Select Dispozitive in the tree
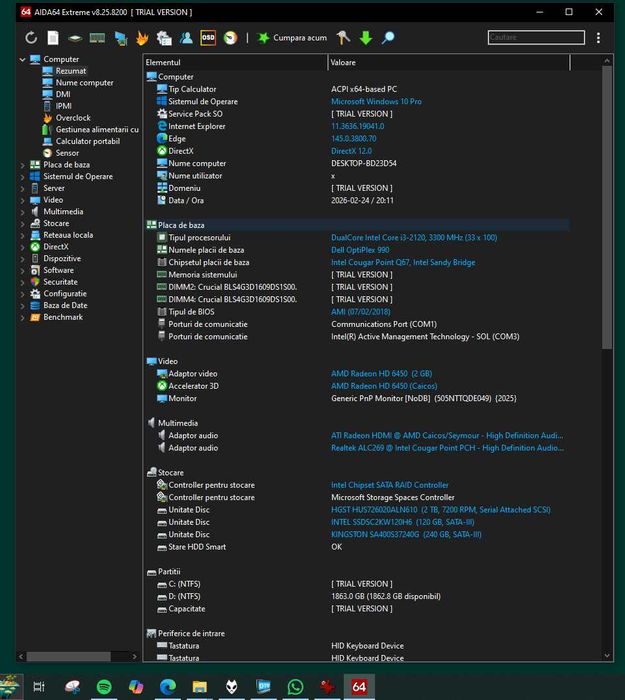The height and width of the screenshot is (700, 625). tap(62, 258)
